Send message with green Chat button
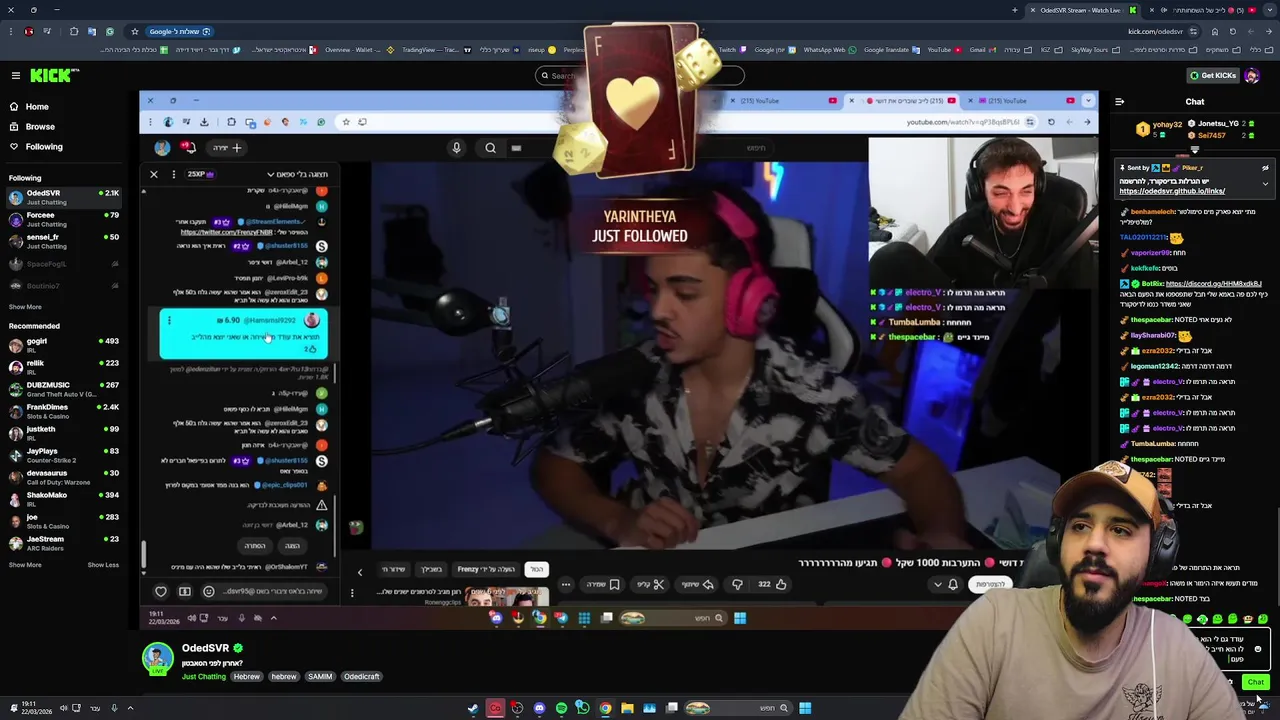This screenshot has width=1280, height=720. click(x=1255, y=682)
